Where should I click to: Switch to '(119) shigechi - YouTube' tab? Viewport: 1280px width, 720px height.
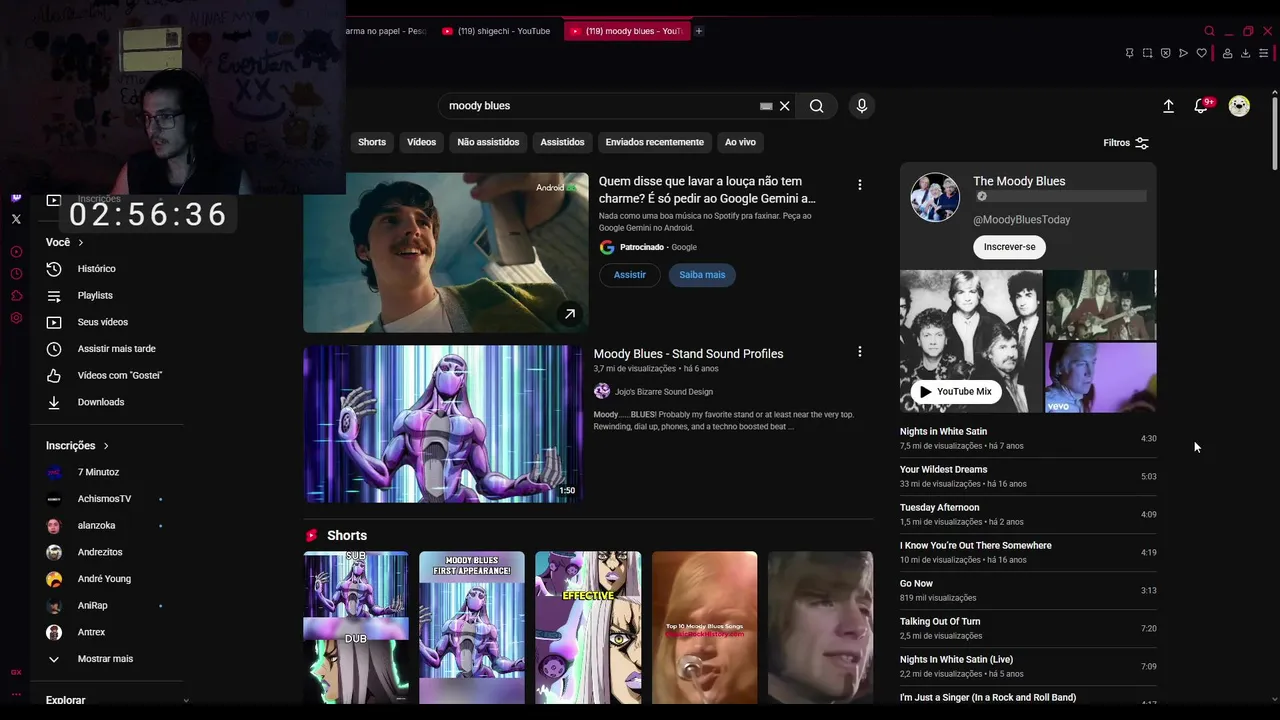(496, 31)
